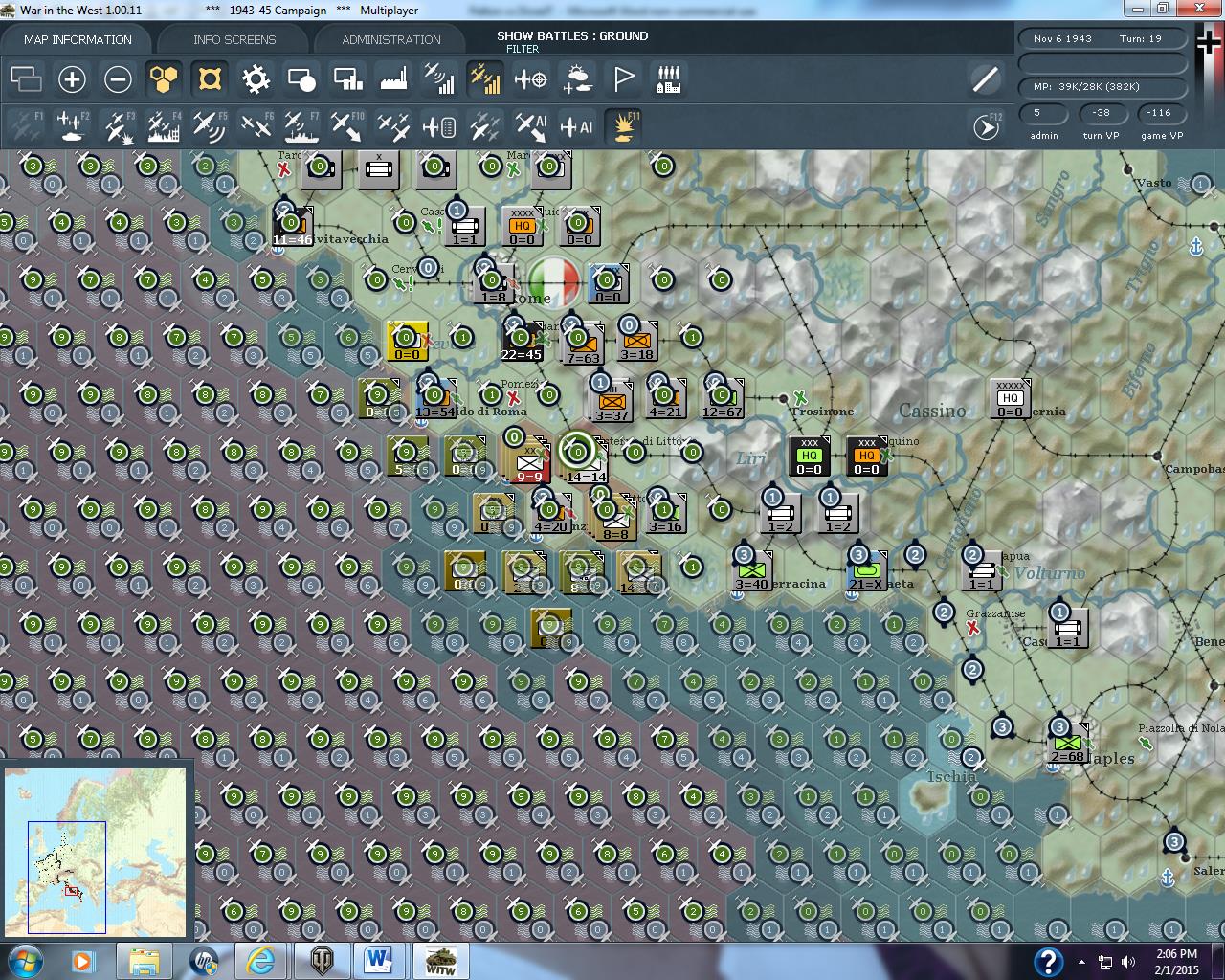Show factory locations on map
The height and width of the screenshot is (980, 1225).
click(393, 79)
